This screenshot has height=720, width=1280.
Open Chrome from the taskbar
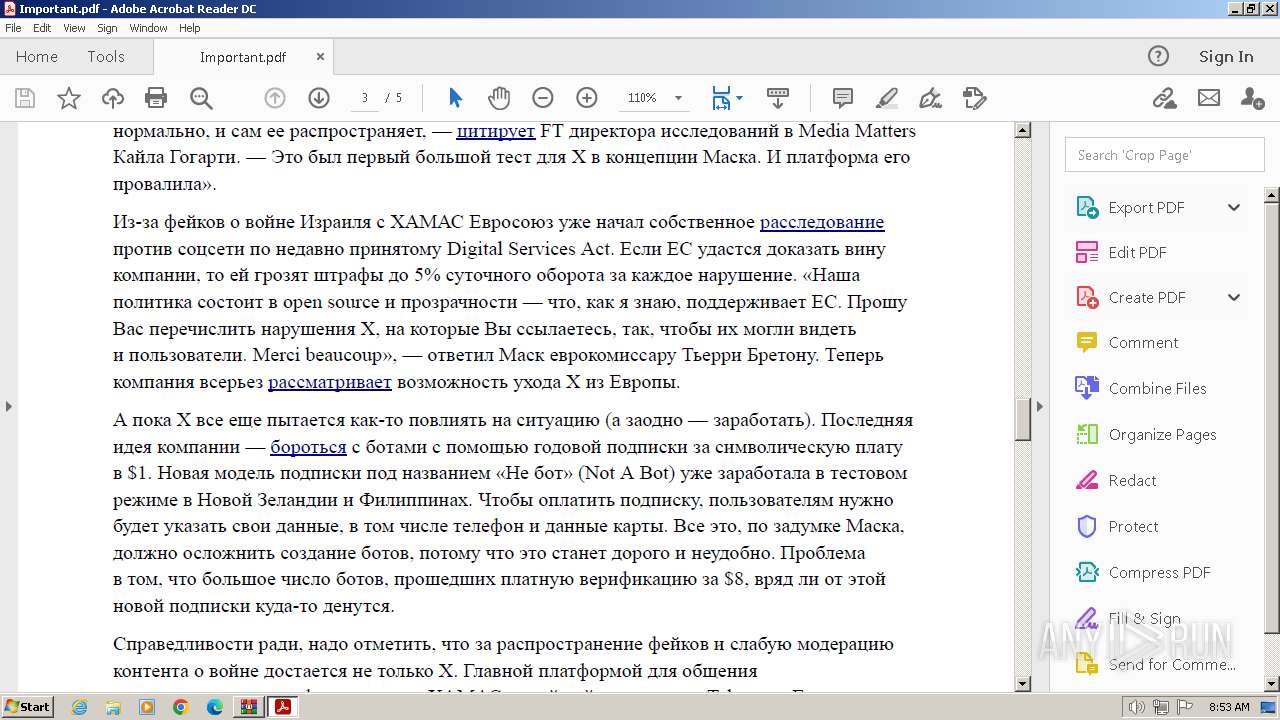coord(180,707)
